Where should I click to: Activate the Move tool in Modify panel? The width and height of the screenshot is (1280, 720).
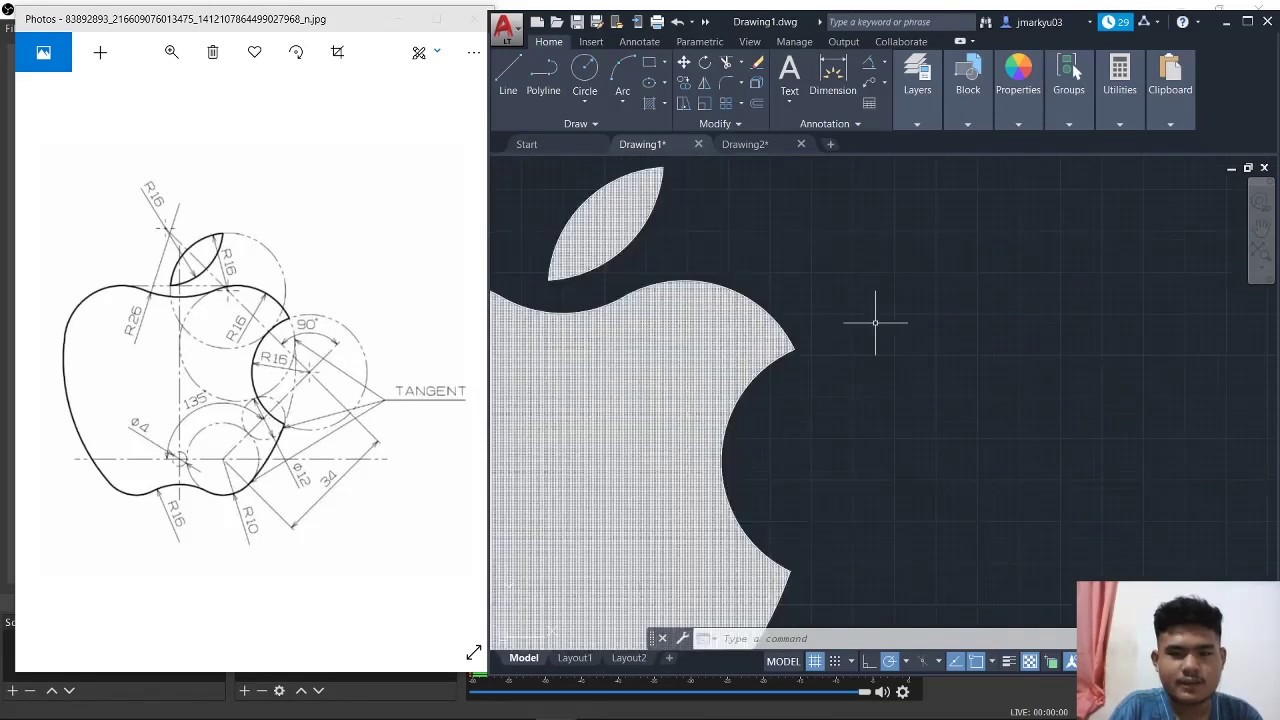point(684,62)
